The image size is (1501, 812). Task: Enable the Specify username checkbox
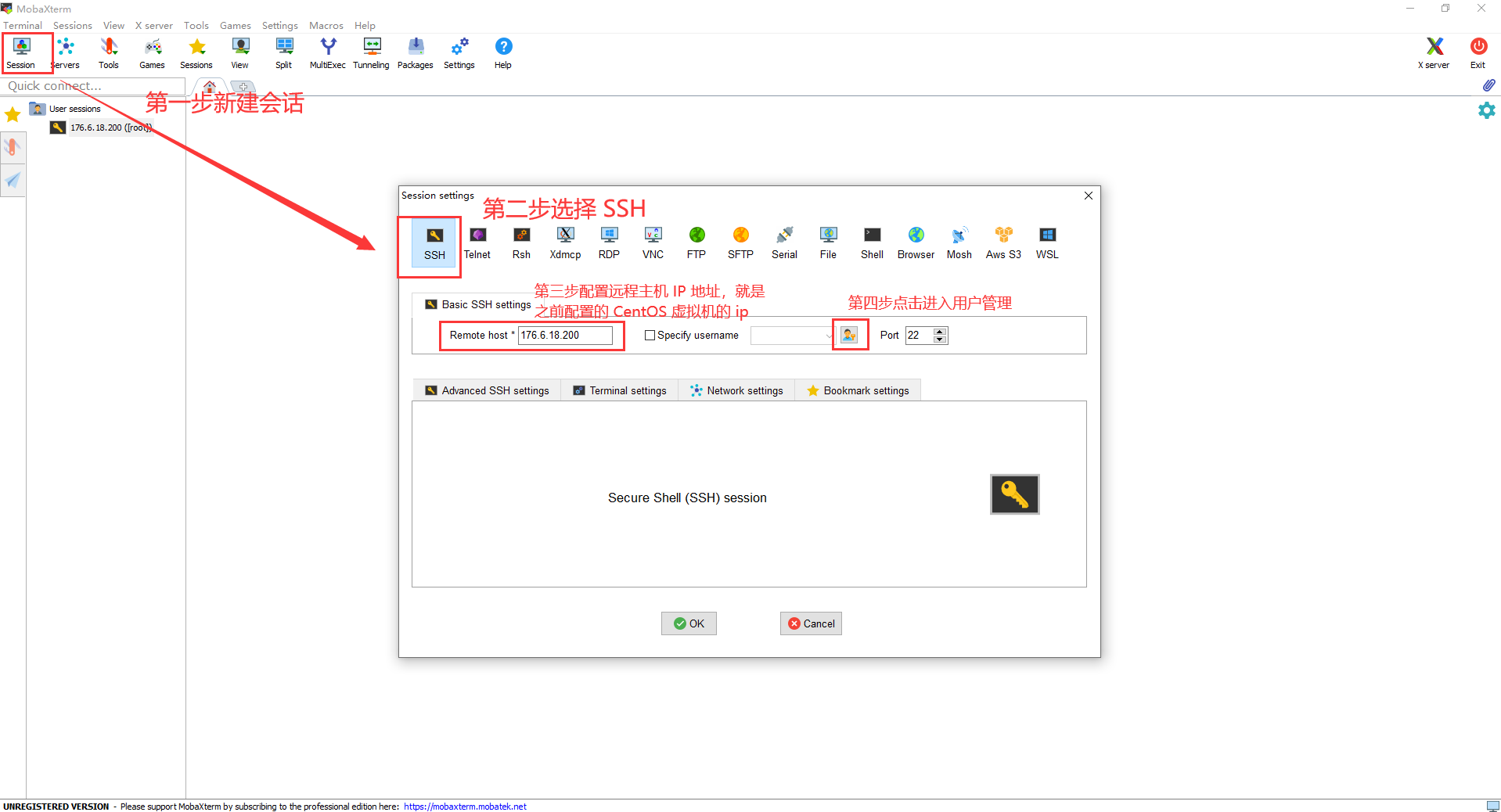tap(650, 335)
